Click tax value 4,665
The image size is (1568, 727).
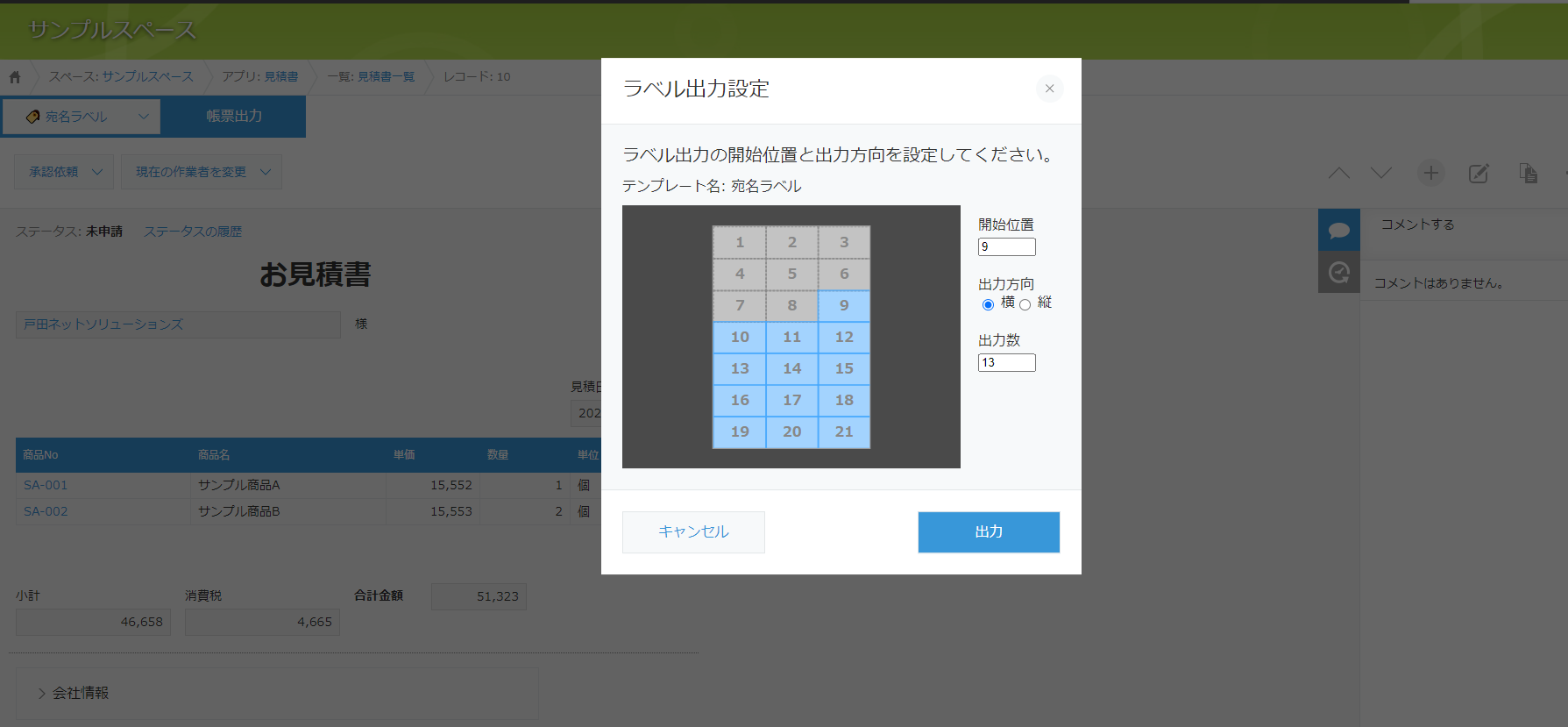pyautogui.click(x=262, y=622)
